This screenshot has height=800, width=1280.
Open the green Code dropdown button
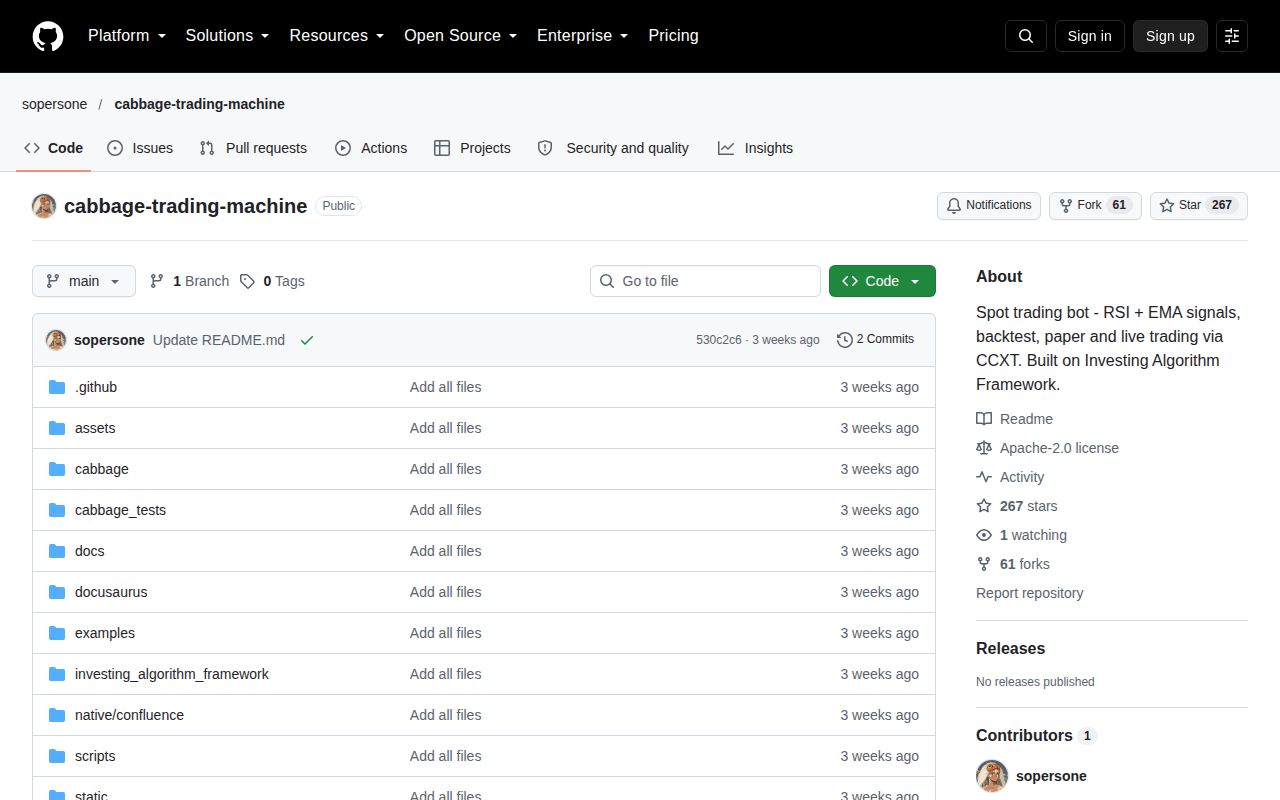(x=882, y=281)
